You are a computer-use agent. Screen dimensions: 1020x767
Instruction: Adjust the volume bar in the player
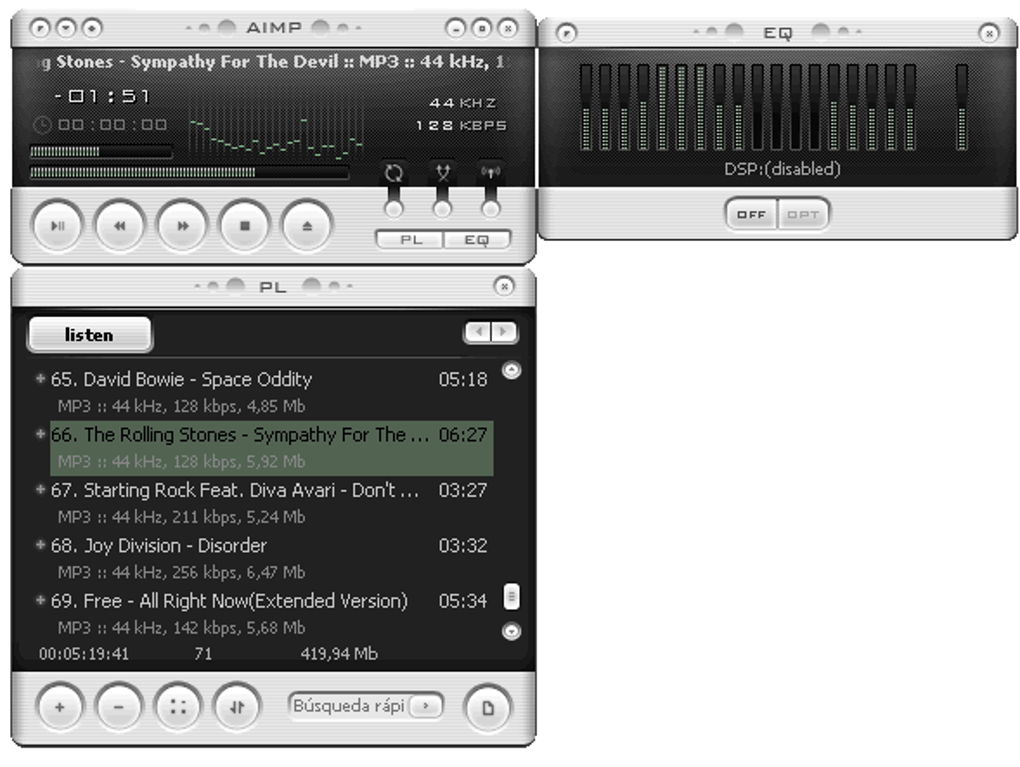click(x=101, y=152)
